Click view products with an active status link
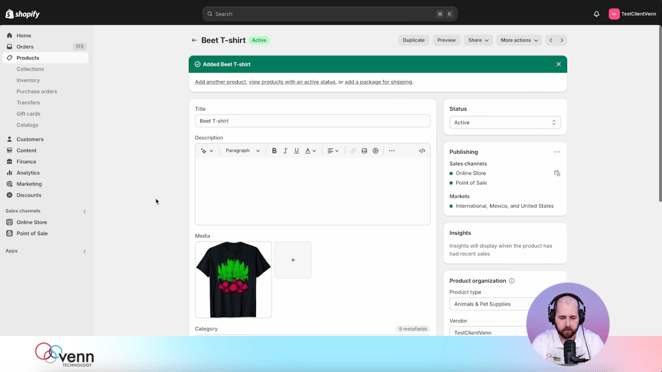The image size is (662, 372). pos(292,82)
